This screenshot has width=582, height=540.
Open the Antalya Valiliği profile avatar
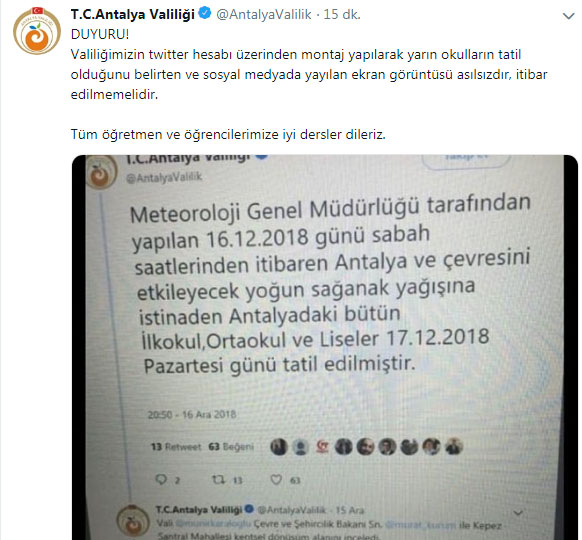tap(37, 31)
